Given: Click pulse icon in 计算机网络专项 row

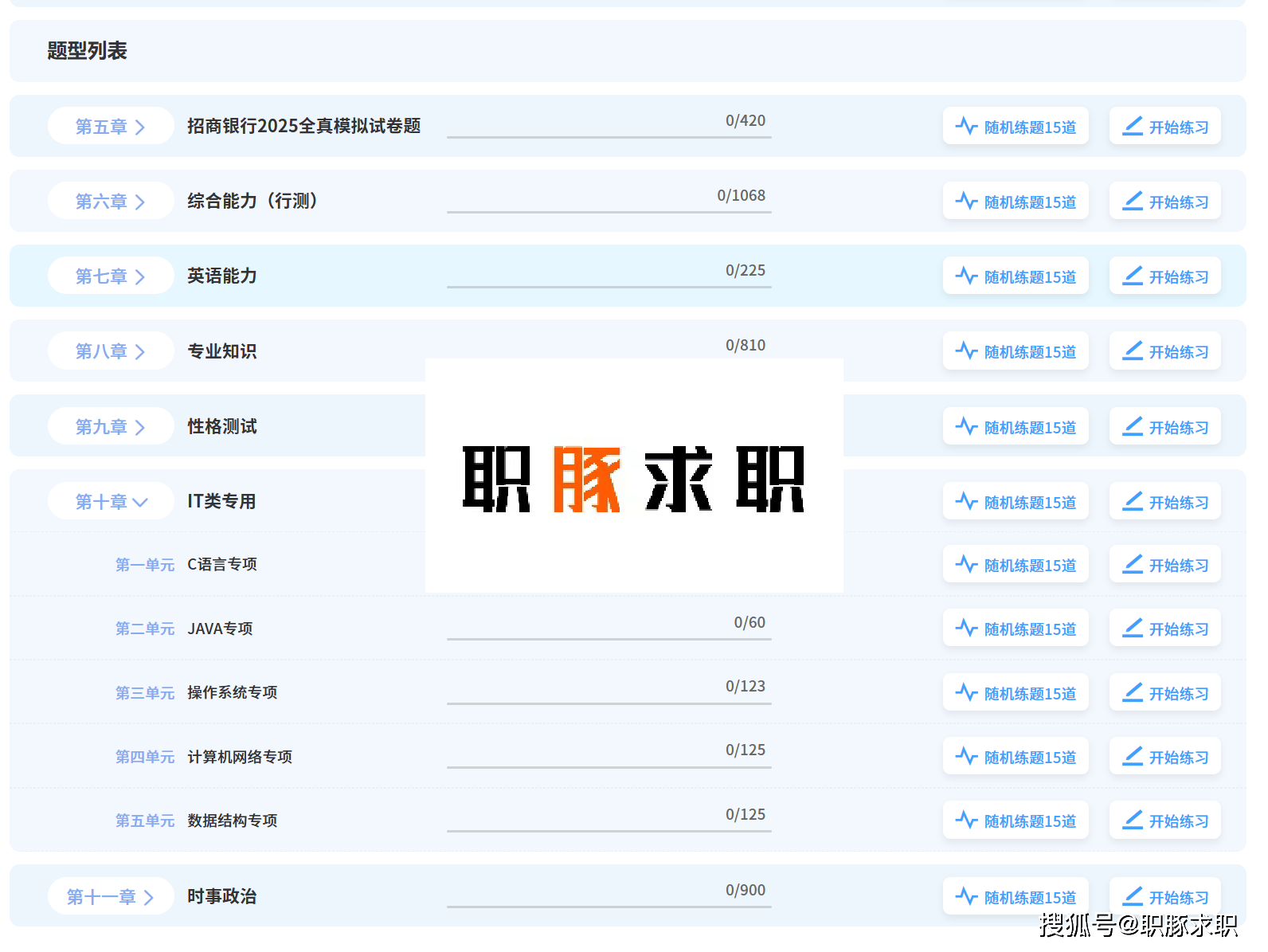Looking at the screenshot, I should (x=966, y=757).
